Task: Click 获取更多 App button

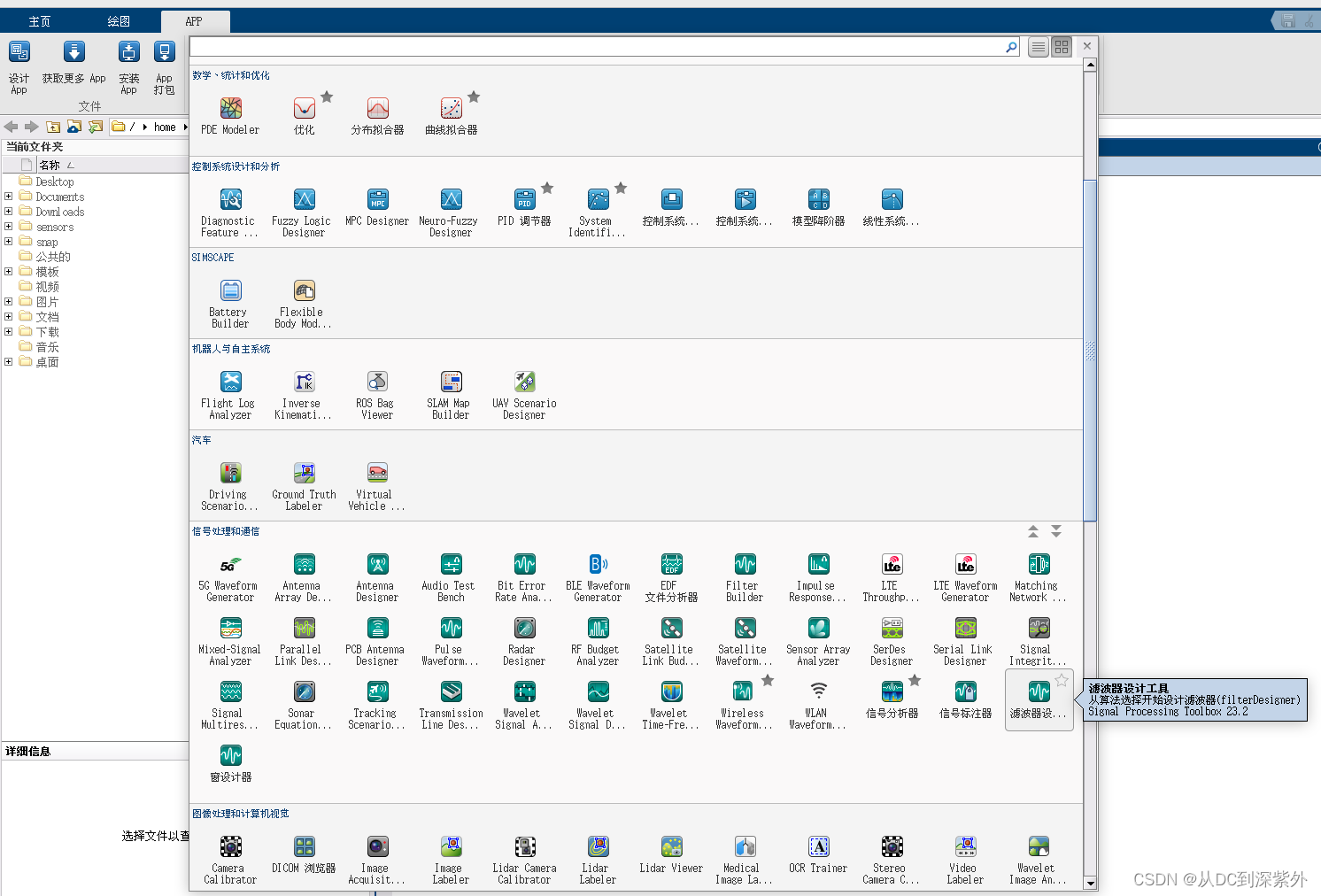Action: click(74, 64)
